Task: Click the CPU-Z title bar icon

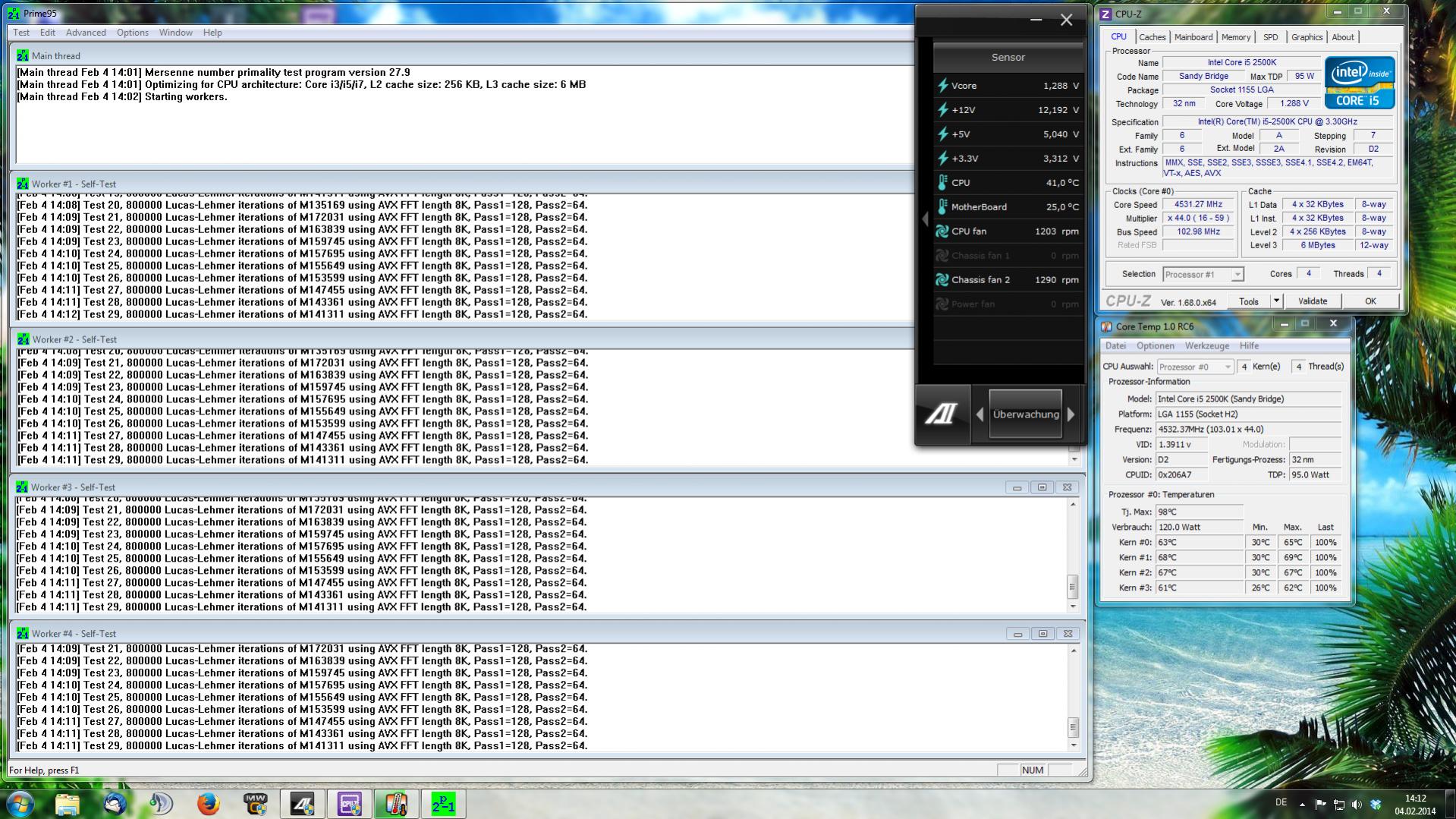Action: tap(1105, 14)
